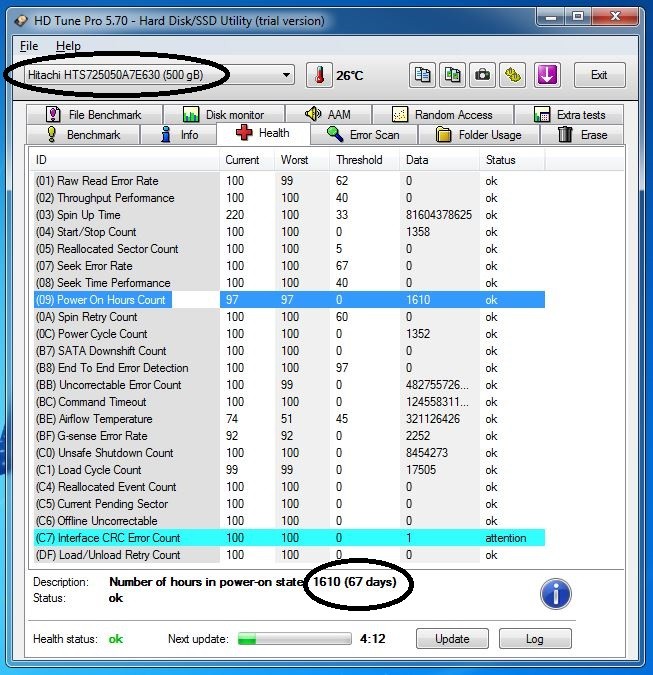Click the temperature thermometer icon
653x675 pixels.
tap(319, 75)
